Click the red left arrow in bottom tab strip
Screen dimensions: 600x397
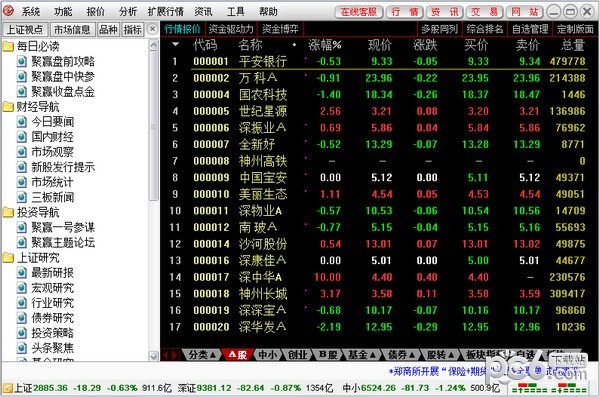pos(166,355)
